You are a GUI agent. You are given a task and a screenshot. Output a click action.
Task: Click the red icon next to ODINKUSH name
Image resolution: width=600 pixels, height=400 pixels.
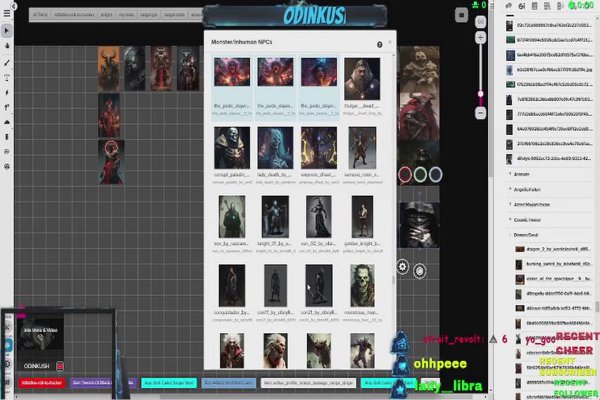click(60, 366)
